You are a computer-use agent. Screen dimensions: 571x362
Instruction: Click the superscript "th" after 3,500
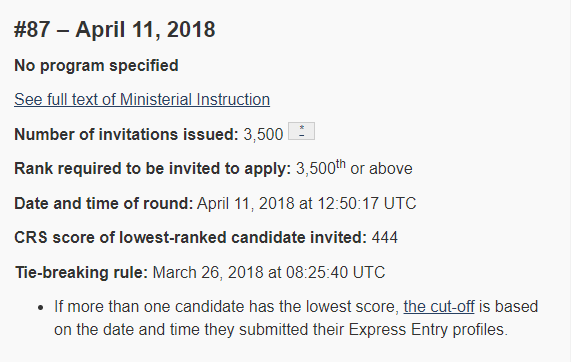point(340,164)
